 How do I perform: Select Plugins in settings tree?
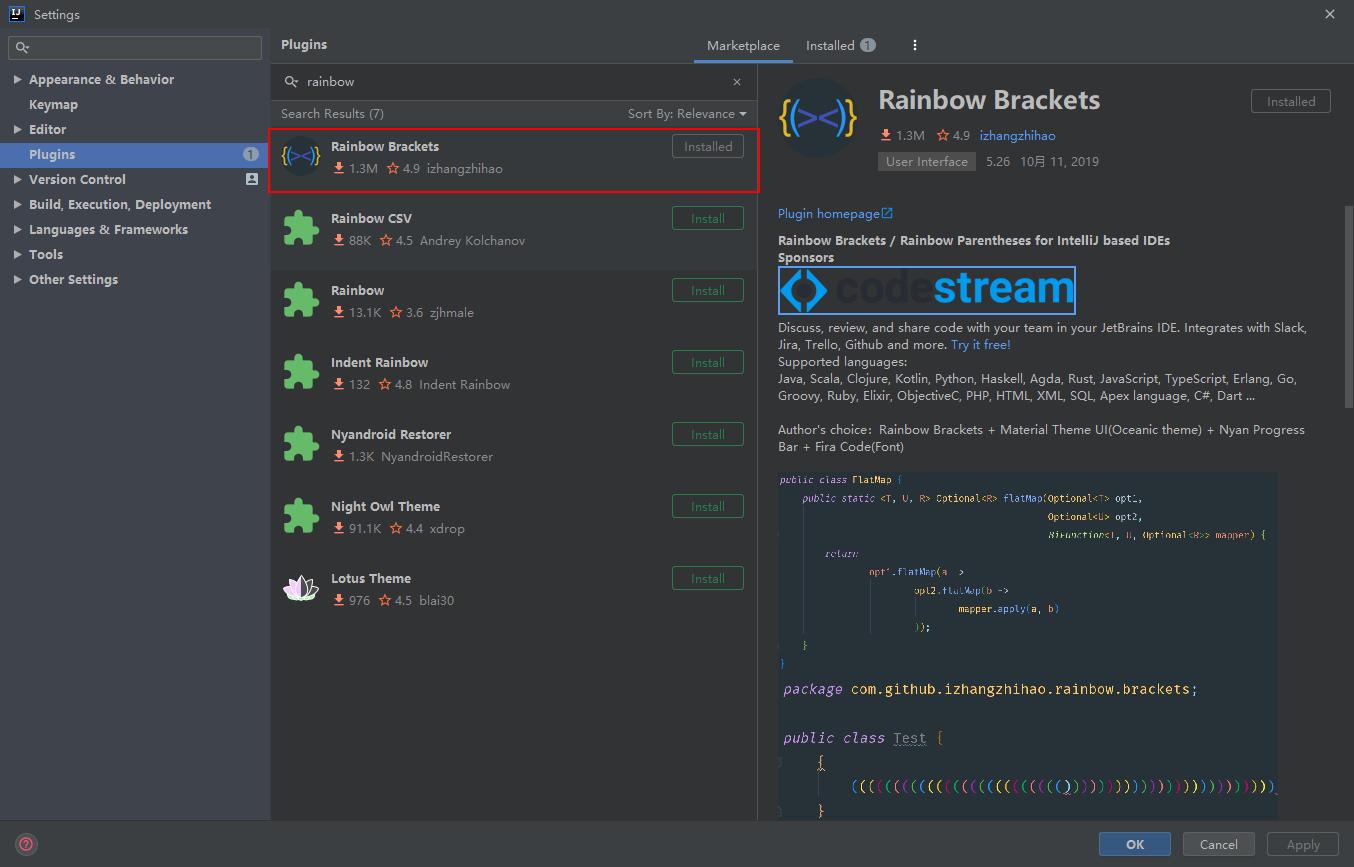click(135, 154)
